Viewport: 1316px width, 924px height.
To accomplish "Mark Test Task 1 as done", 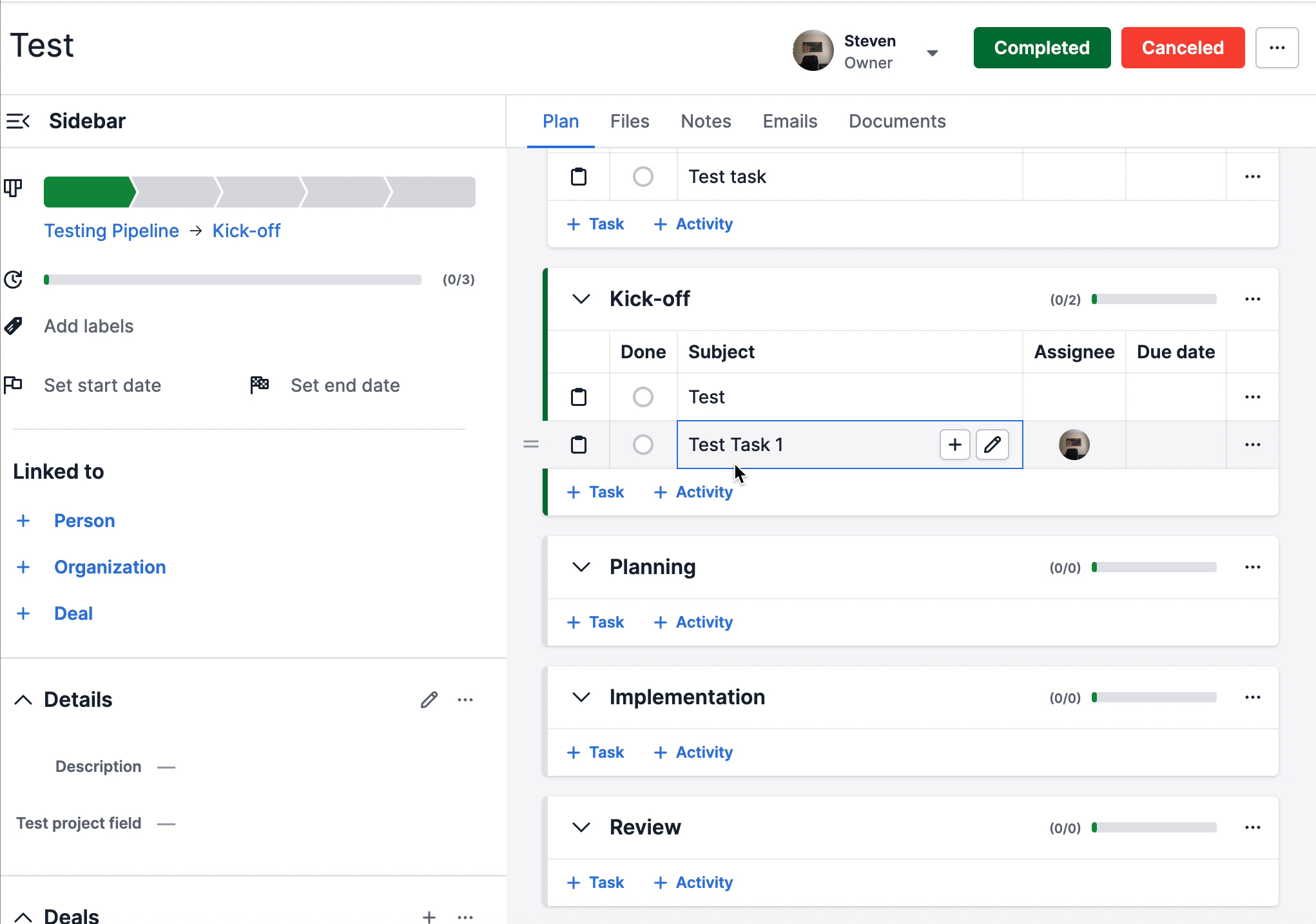I will click(x=643, y=445).
